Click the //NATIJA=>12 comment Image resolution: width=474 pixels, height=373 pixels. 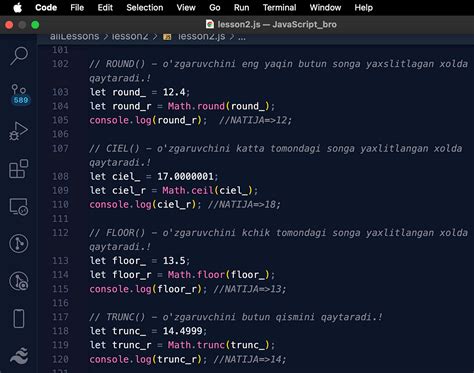pyautogui.click(x=255, y=120)
